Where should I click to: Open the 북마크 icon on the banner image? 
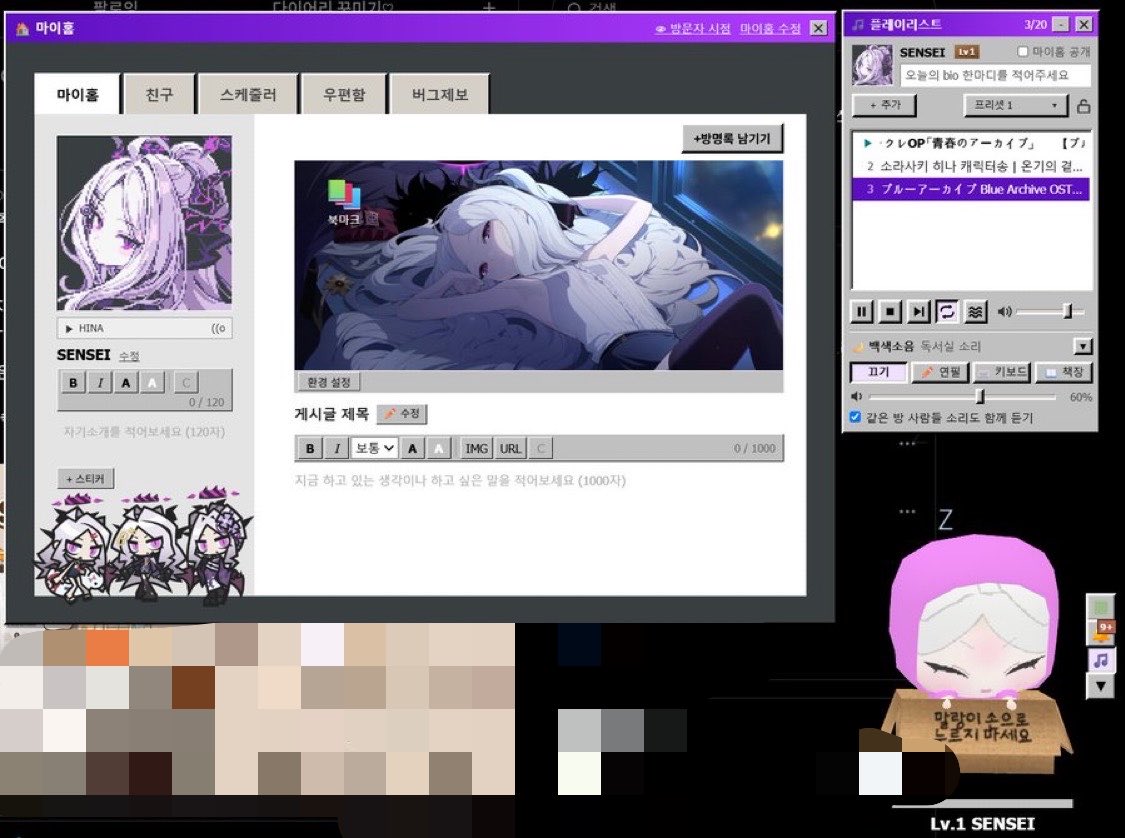pyautogui.click(x=344, y=202)
